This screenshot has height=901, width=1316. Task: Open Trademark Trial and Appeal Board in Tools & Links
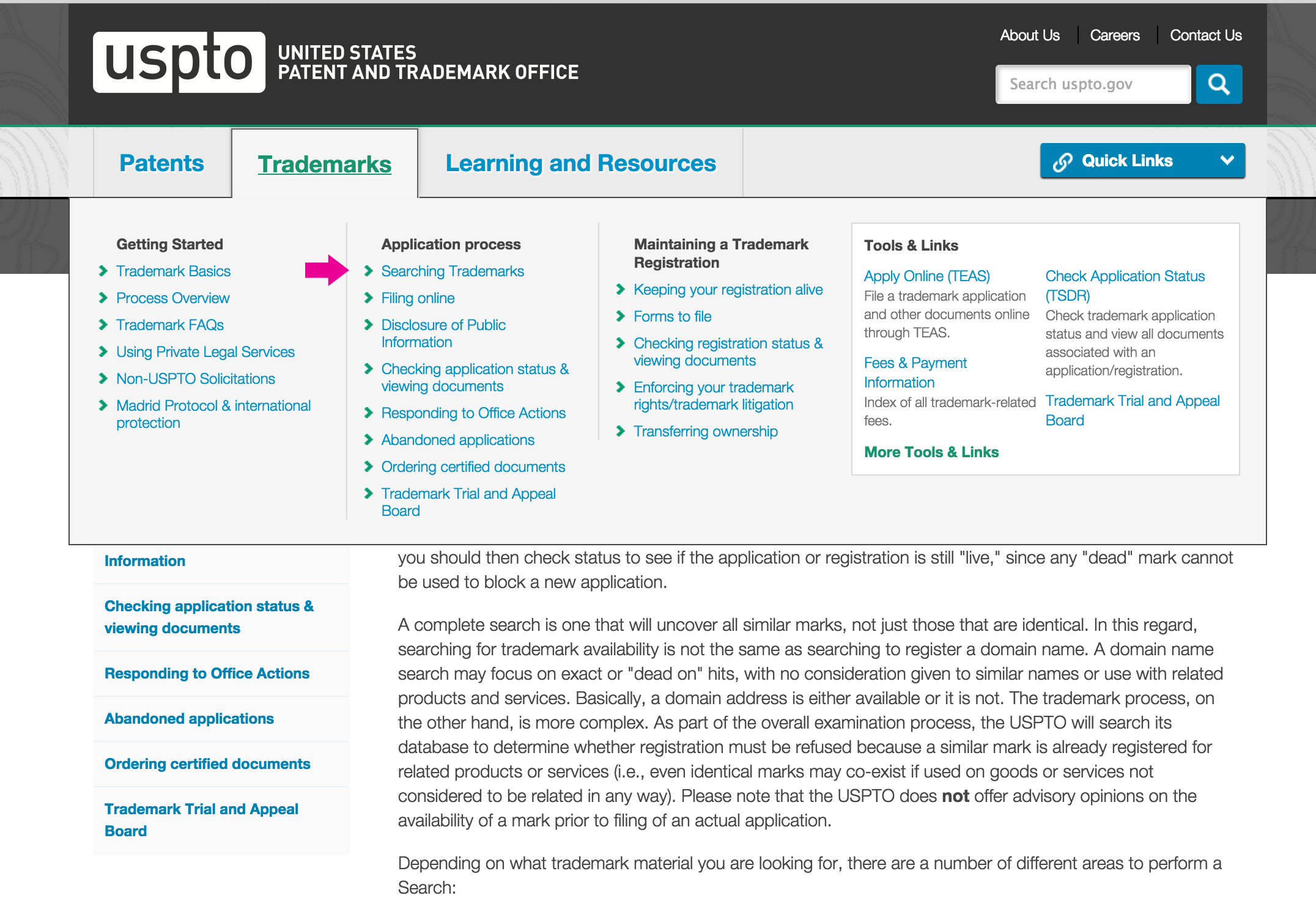1132,411
